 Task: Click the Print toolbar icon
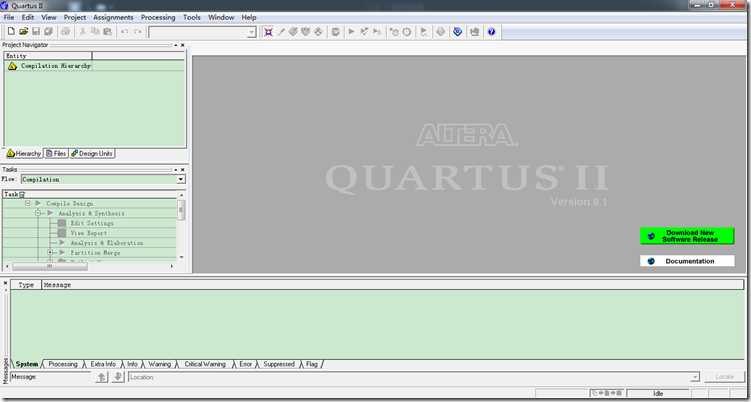click(x=66, y=32)
